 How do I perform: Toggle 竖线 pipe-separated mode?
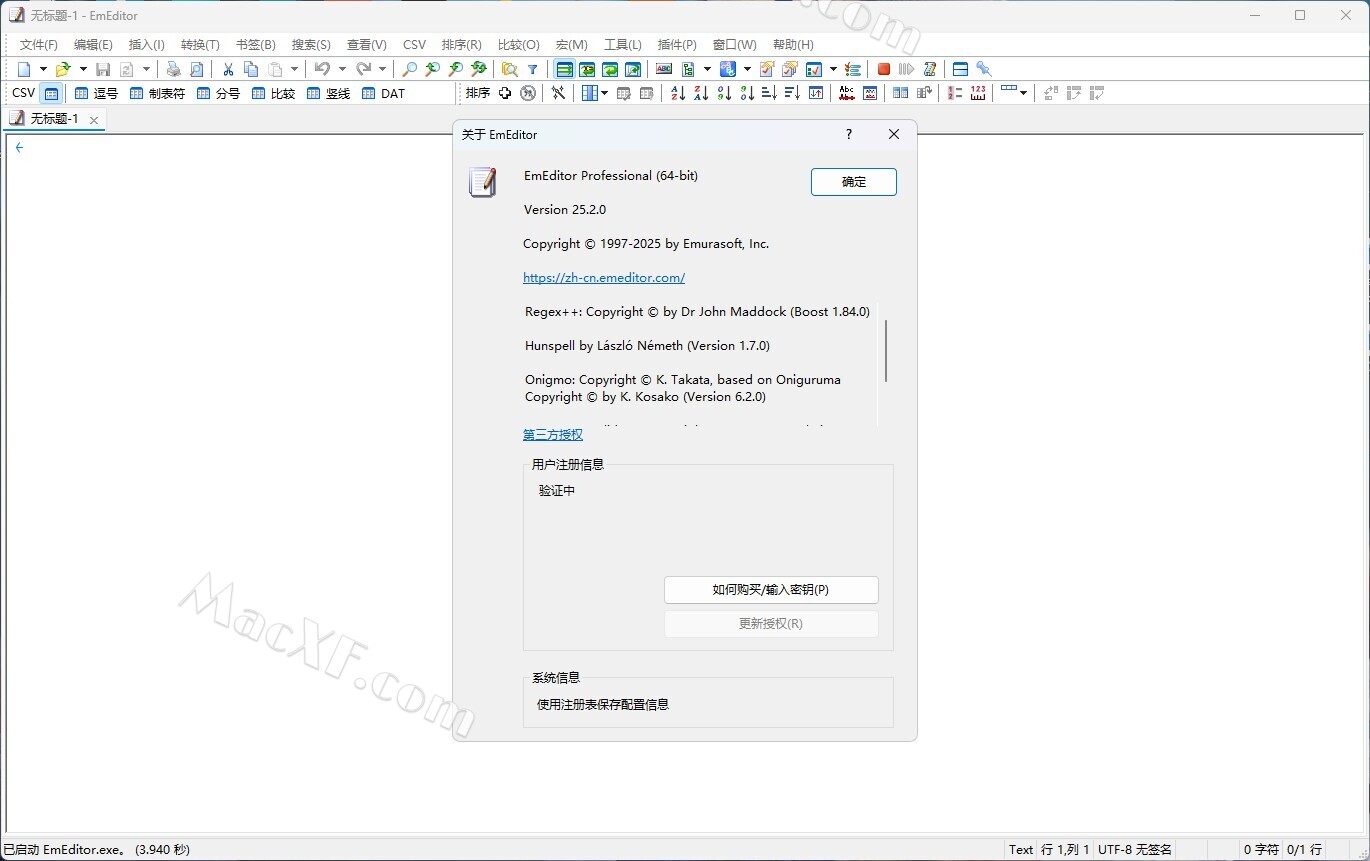[x=328, y=93]
